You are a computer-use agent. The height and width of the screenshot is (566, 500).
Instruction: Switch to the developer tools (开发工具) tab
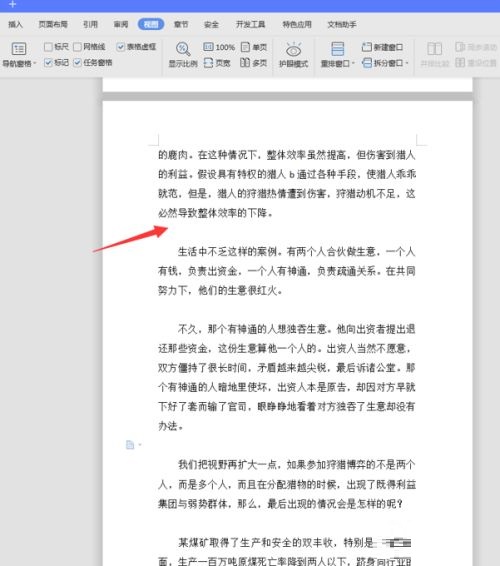(x=251, y=24)
